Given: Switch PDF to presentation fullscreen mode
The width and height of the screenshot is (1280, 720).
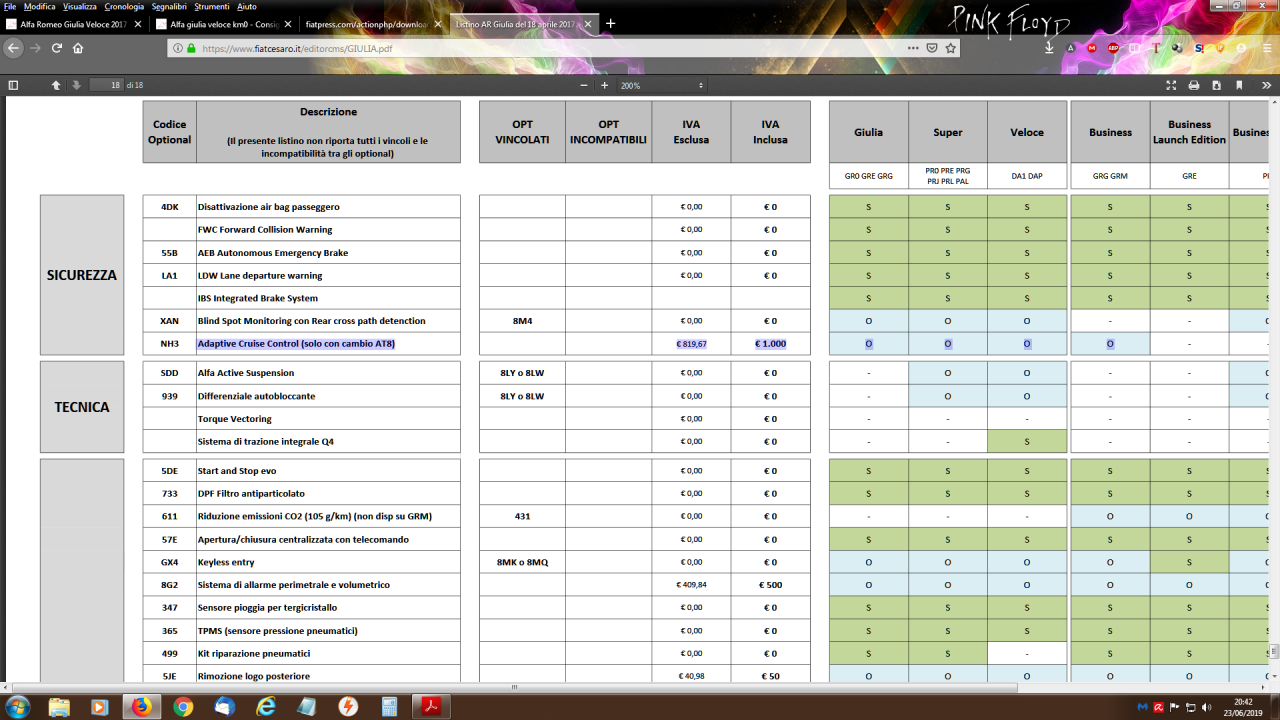Looking at the screenshot, I should click(1171, 85).
